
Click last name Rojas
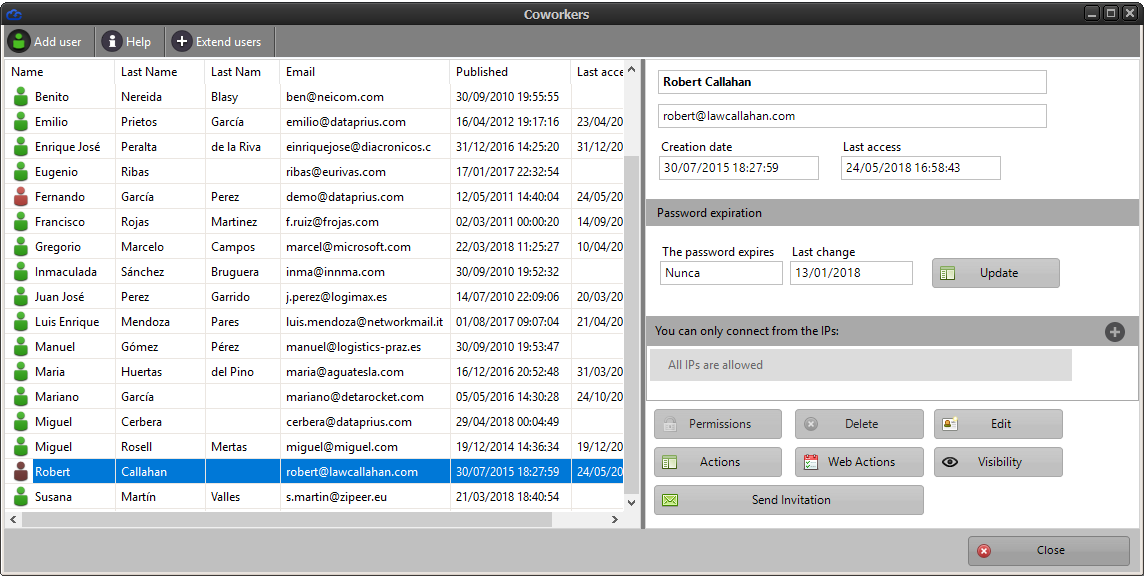pos(135,222)
